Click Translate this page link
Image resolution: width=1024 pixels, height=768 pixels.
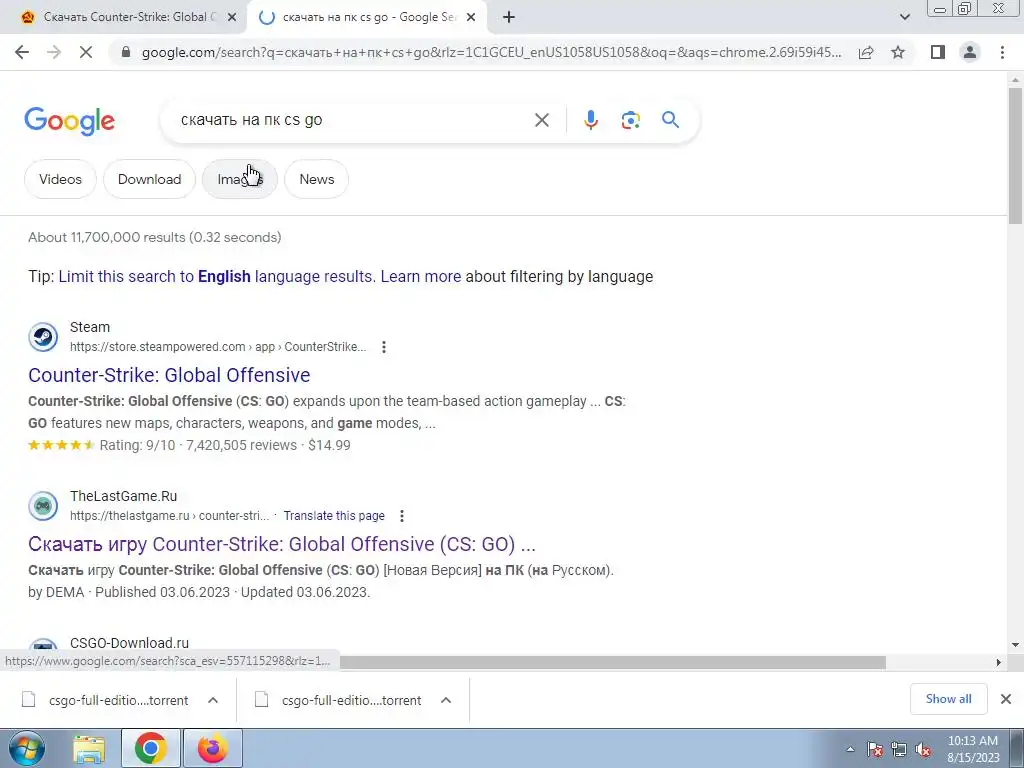(334, 516)
